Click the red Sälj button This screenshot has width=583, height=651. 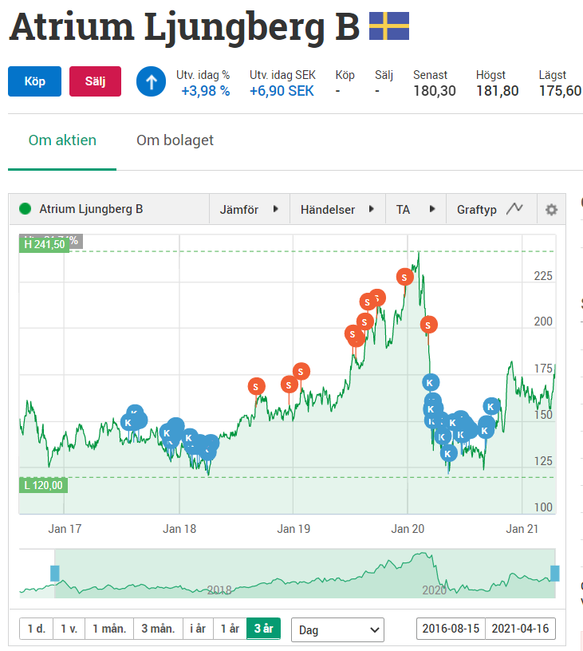[x=95, y=81]
